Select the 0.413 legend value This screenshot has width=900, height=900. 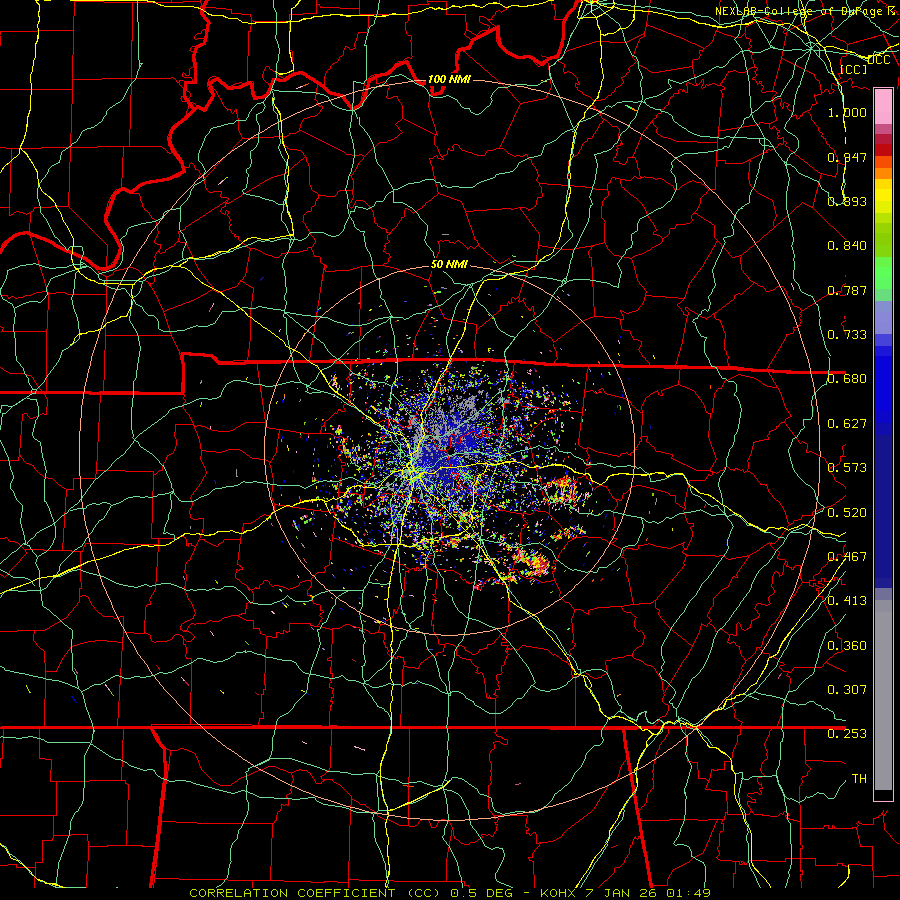[847, 601]
